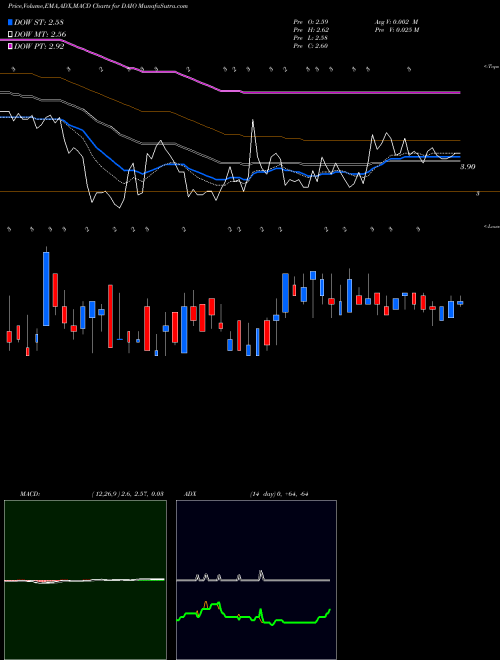
Task: Open the green MACD chart panel
Action: 85,580
